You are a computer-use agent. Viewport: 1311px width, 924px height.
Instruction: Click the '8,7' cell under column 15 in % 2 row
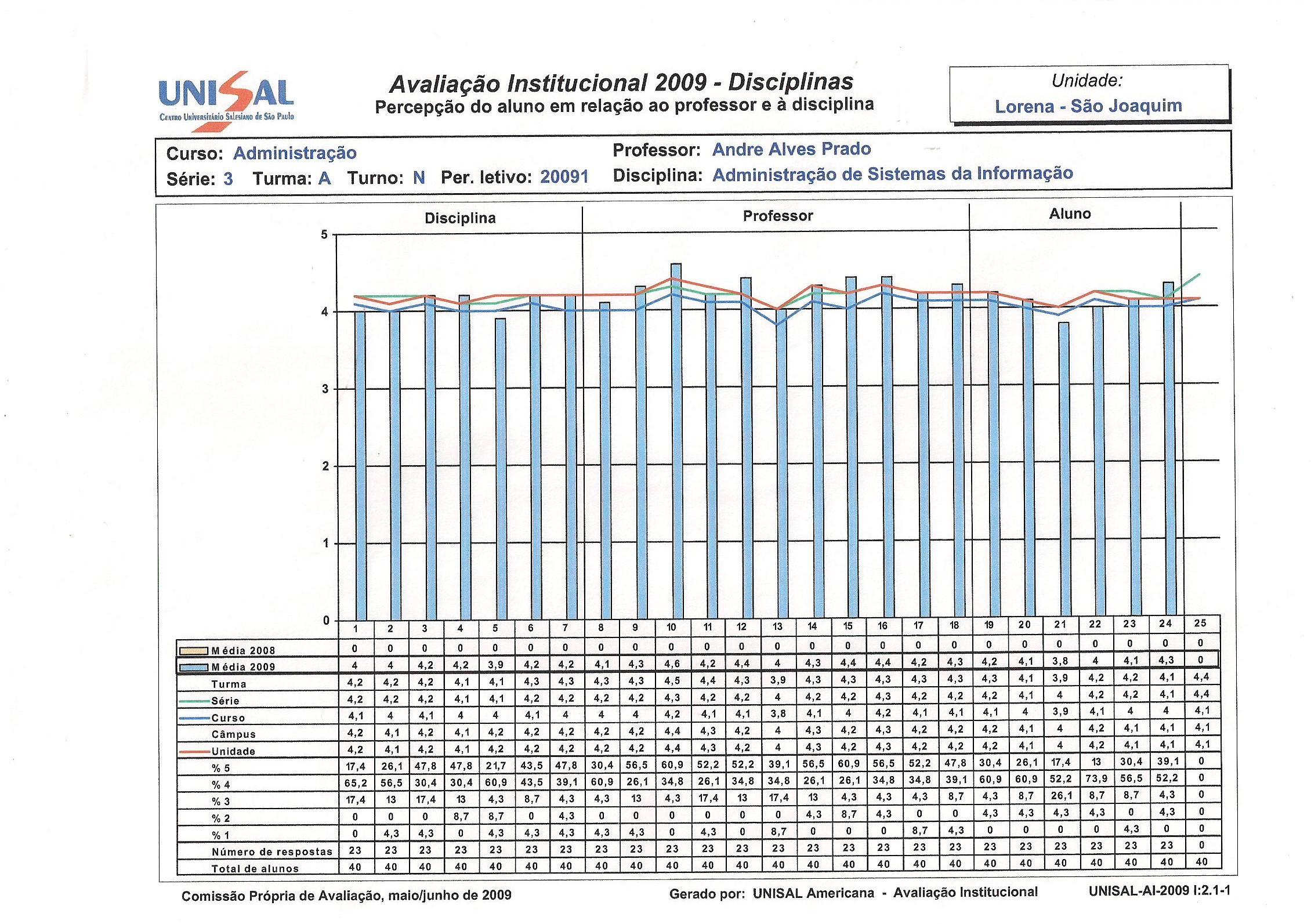click(x=849, y=814)
